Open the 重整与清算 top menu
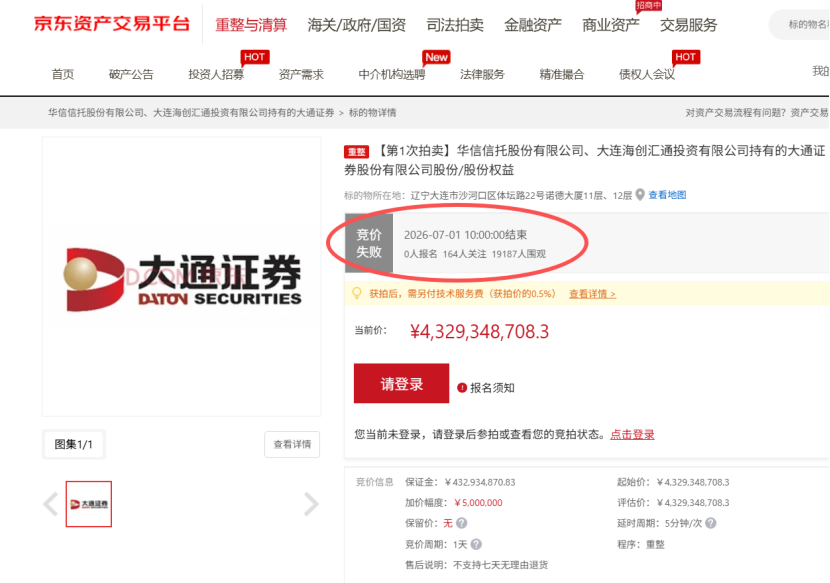This screenshot has height=583, width=830. click(251, 25)
